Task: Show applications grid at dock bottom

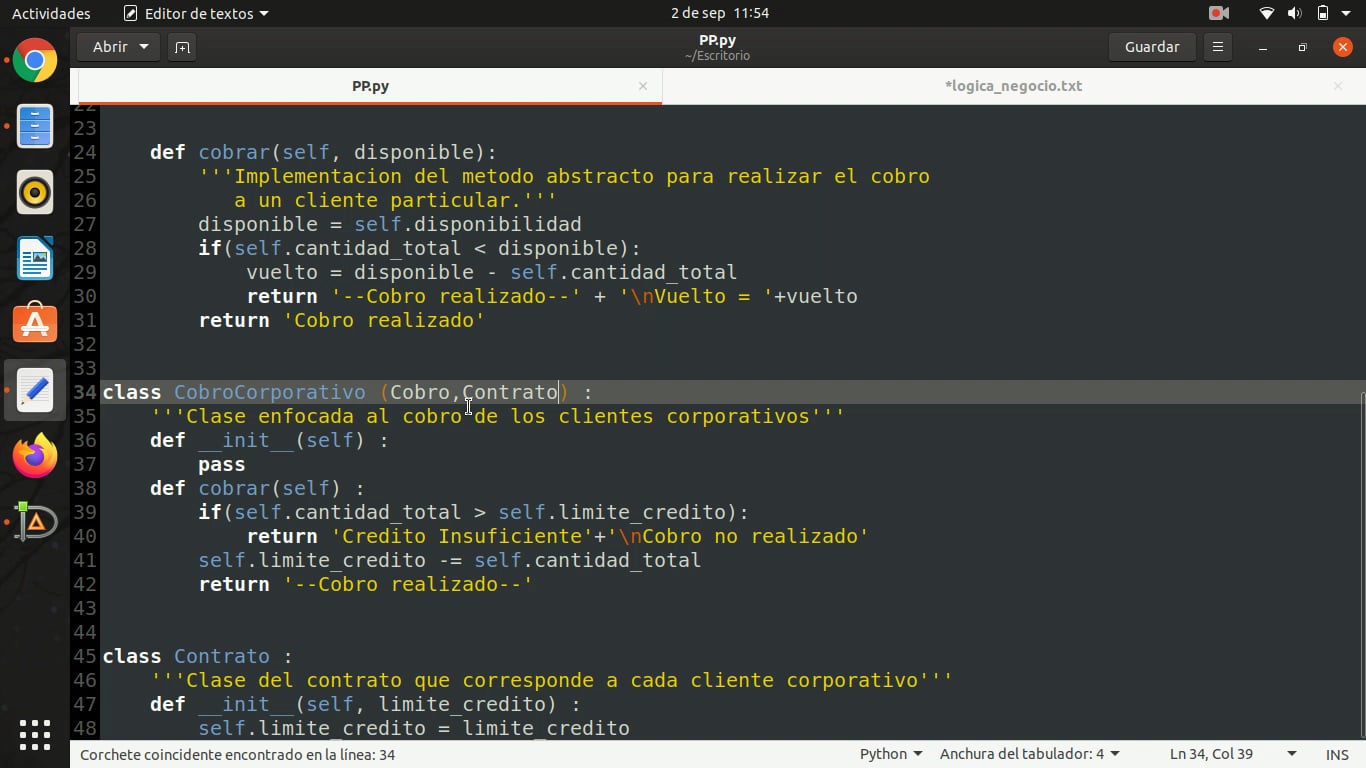Action: coord(35,734)
